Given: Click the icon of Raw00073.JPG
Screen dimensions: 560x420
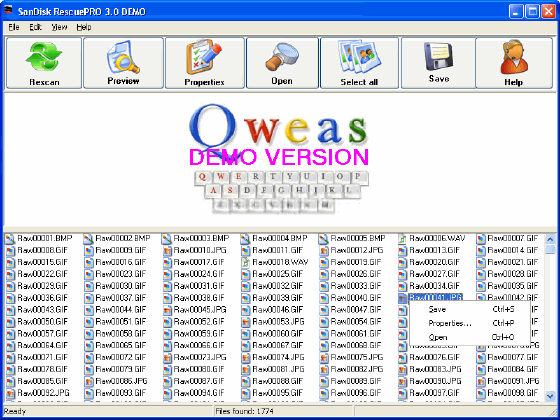Looking at the screenshot, I should pos(167,358).
